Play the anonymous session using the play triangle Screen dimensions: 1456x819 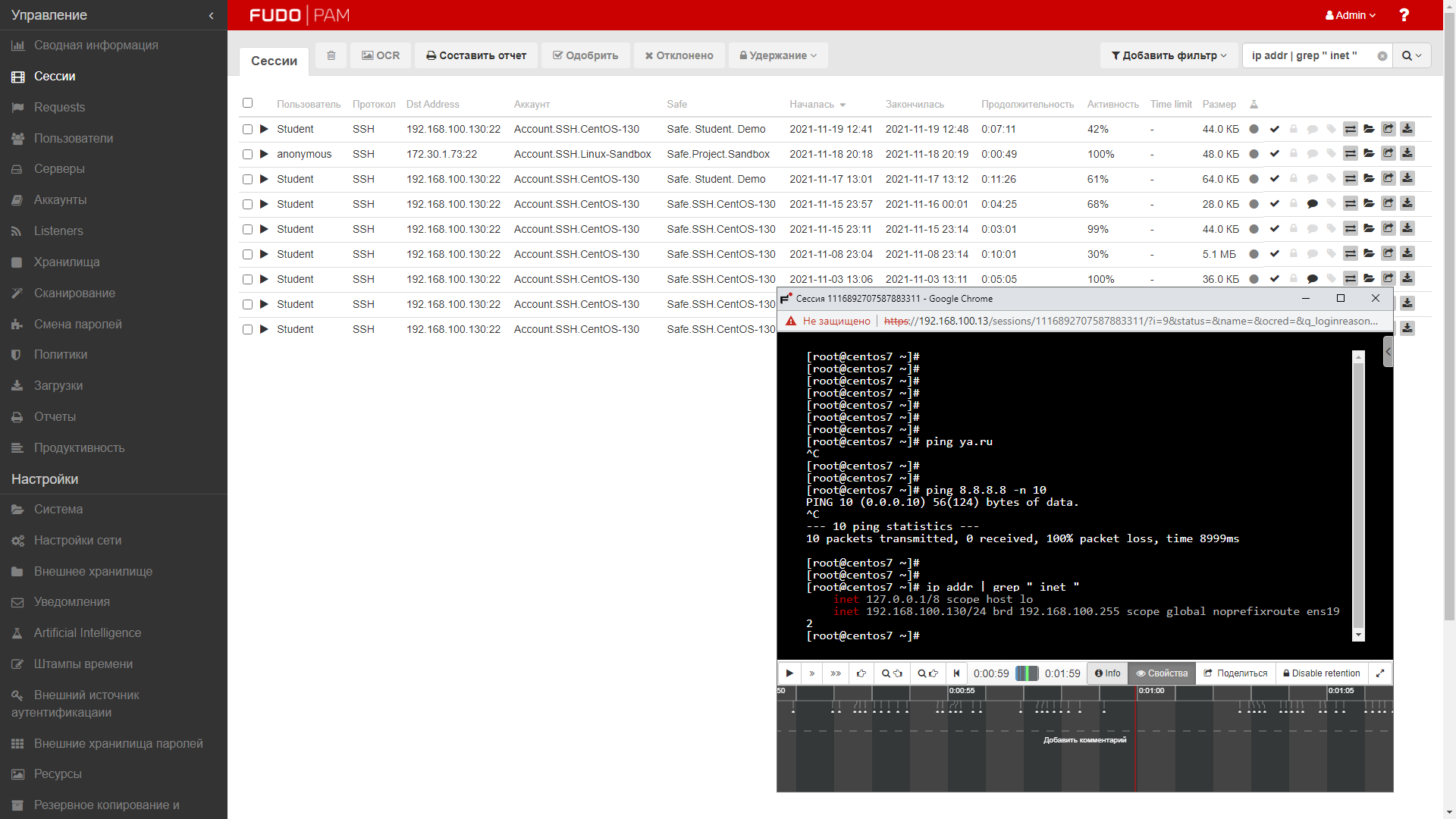click(264, 154)
